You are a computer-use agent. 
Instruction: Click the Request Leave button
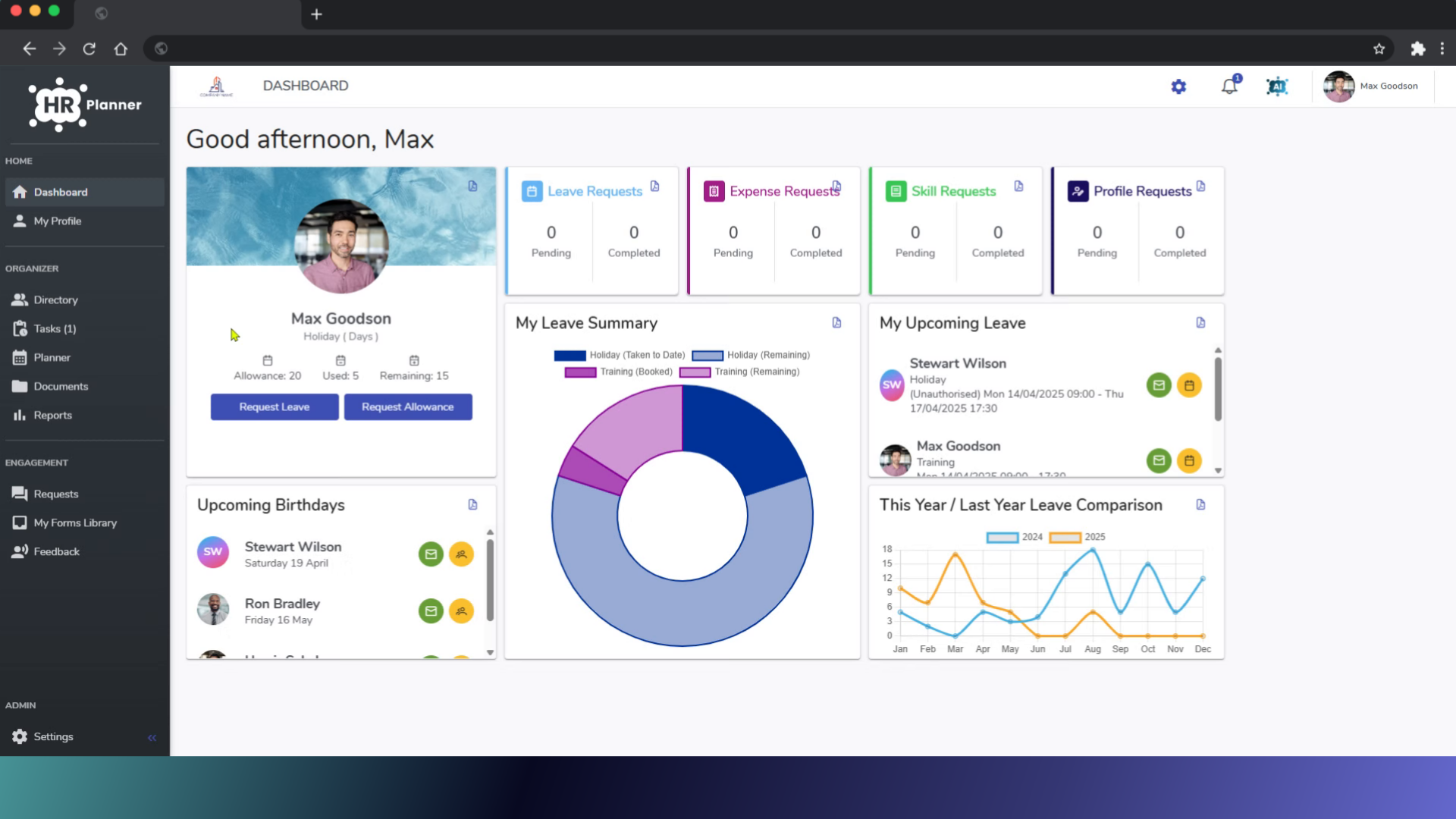[x=275, y=407]
